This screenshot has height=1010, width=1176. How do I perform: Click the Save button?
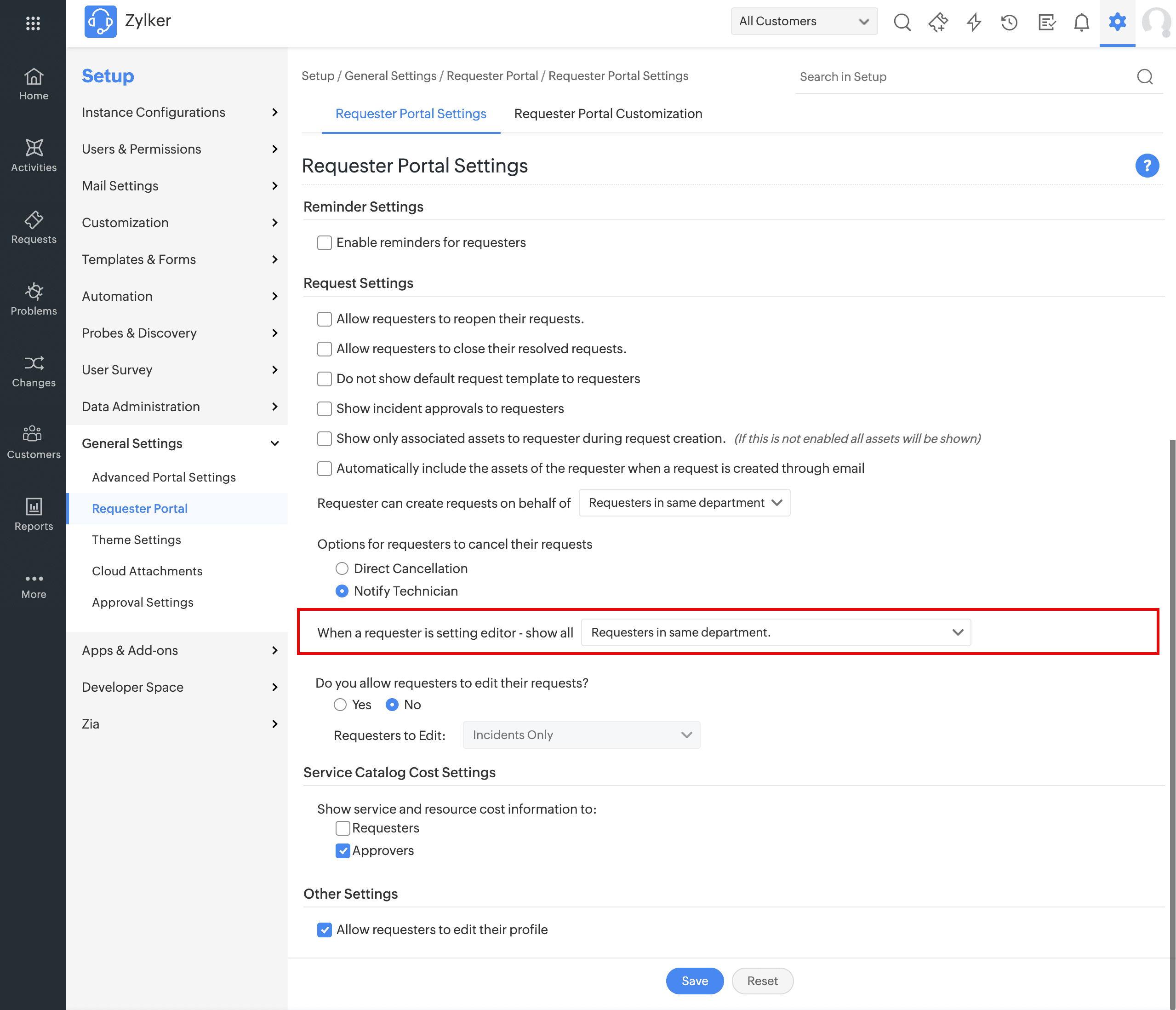(694, 981)
